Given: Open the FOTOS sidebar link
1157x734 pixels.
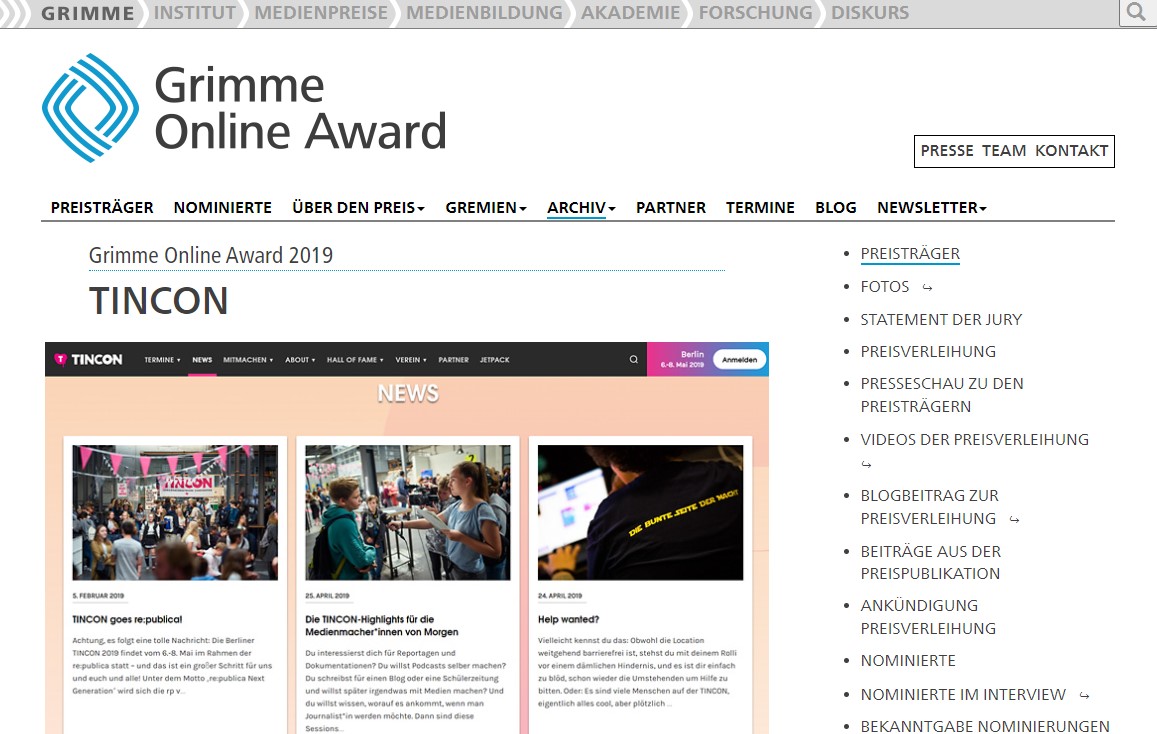Looking at the screenshot, I should 885,286.
